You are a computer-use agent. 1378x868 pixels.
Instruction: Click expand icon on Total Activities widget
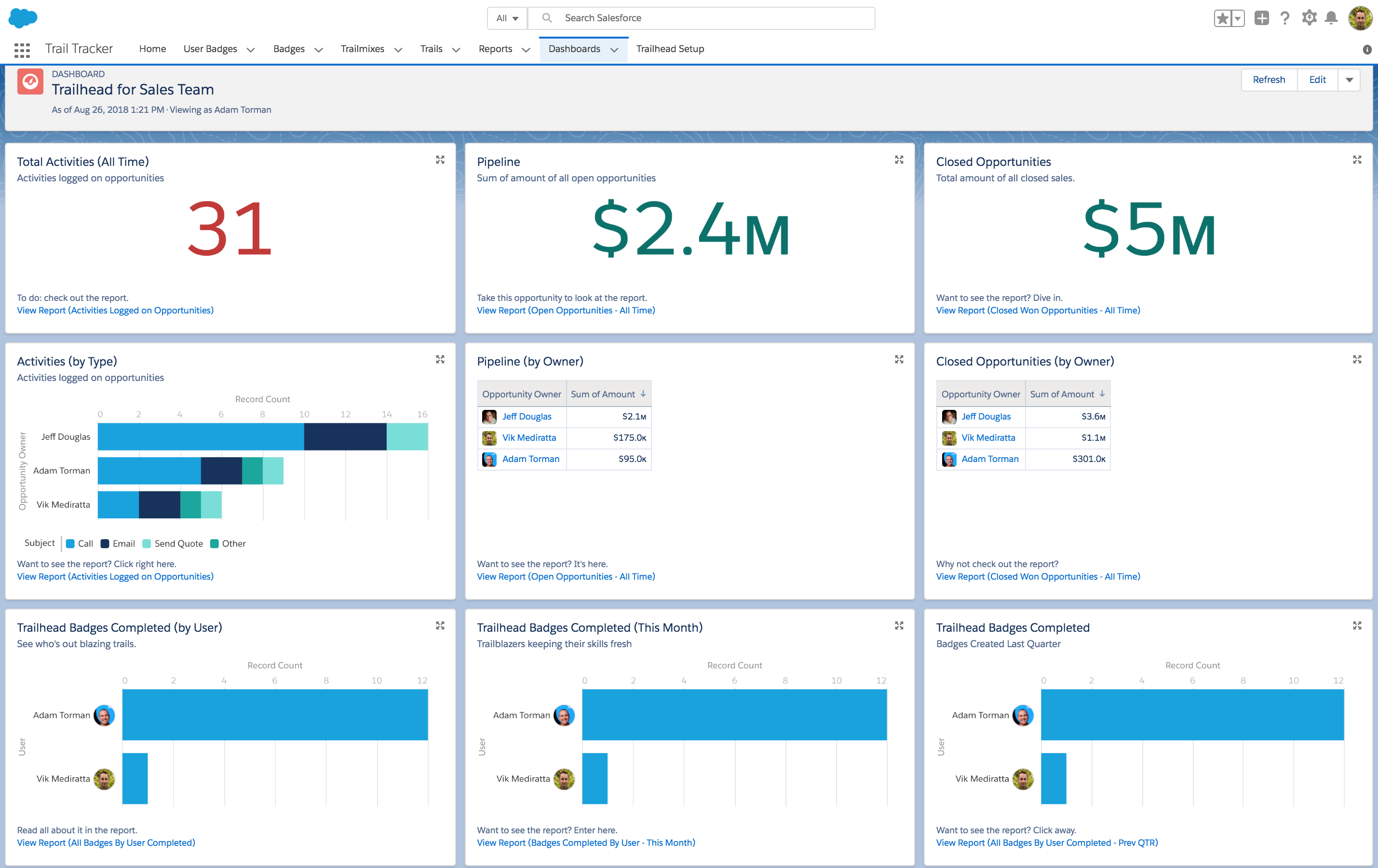coord(440,160)
